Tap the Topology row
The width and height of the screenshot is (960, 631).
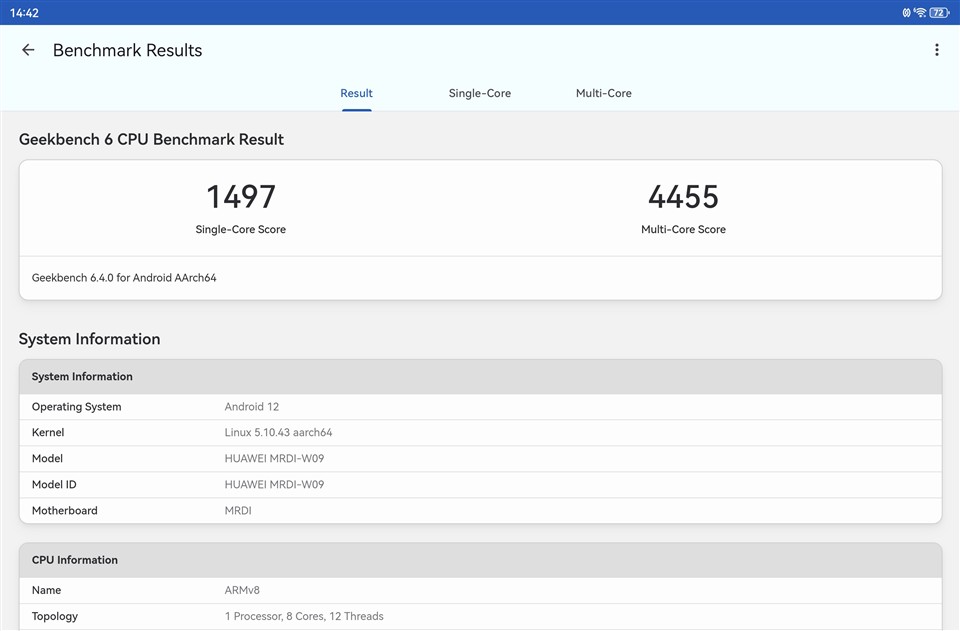pos(480,616)
